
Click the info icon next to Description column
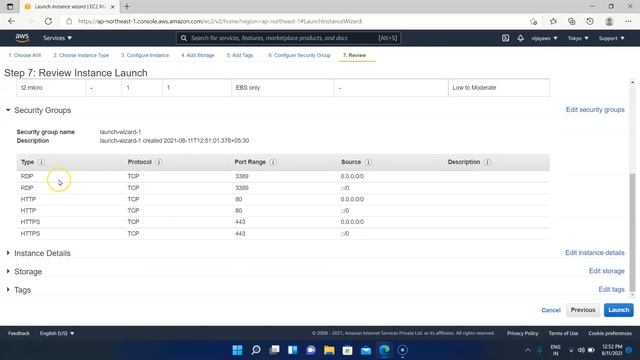coord(487,162)
